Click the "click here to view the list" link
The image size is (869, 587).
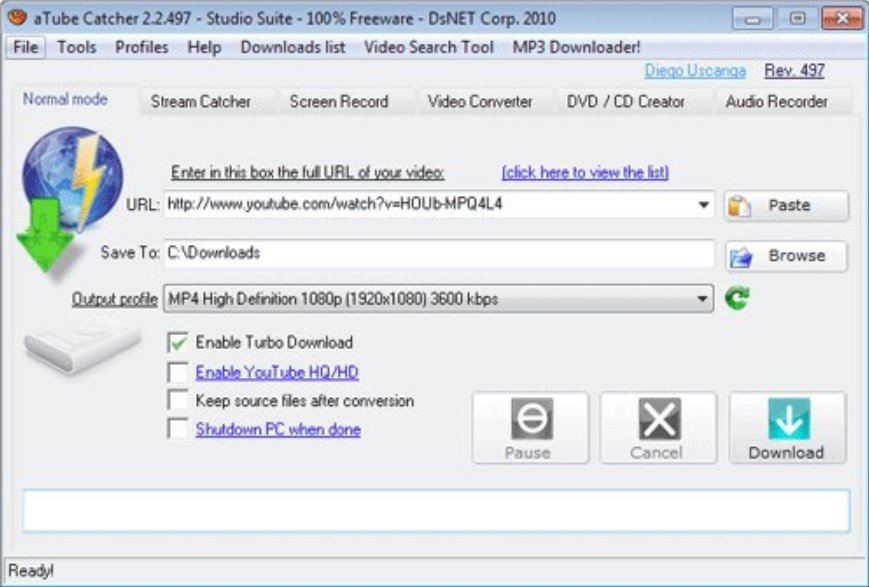click(x=585, y=172)
